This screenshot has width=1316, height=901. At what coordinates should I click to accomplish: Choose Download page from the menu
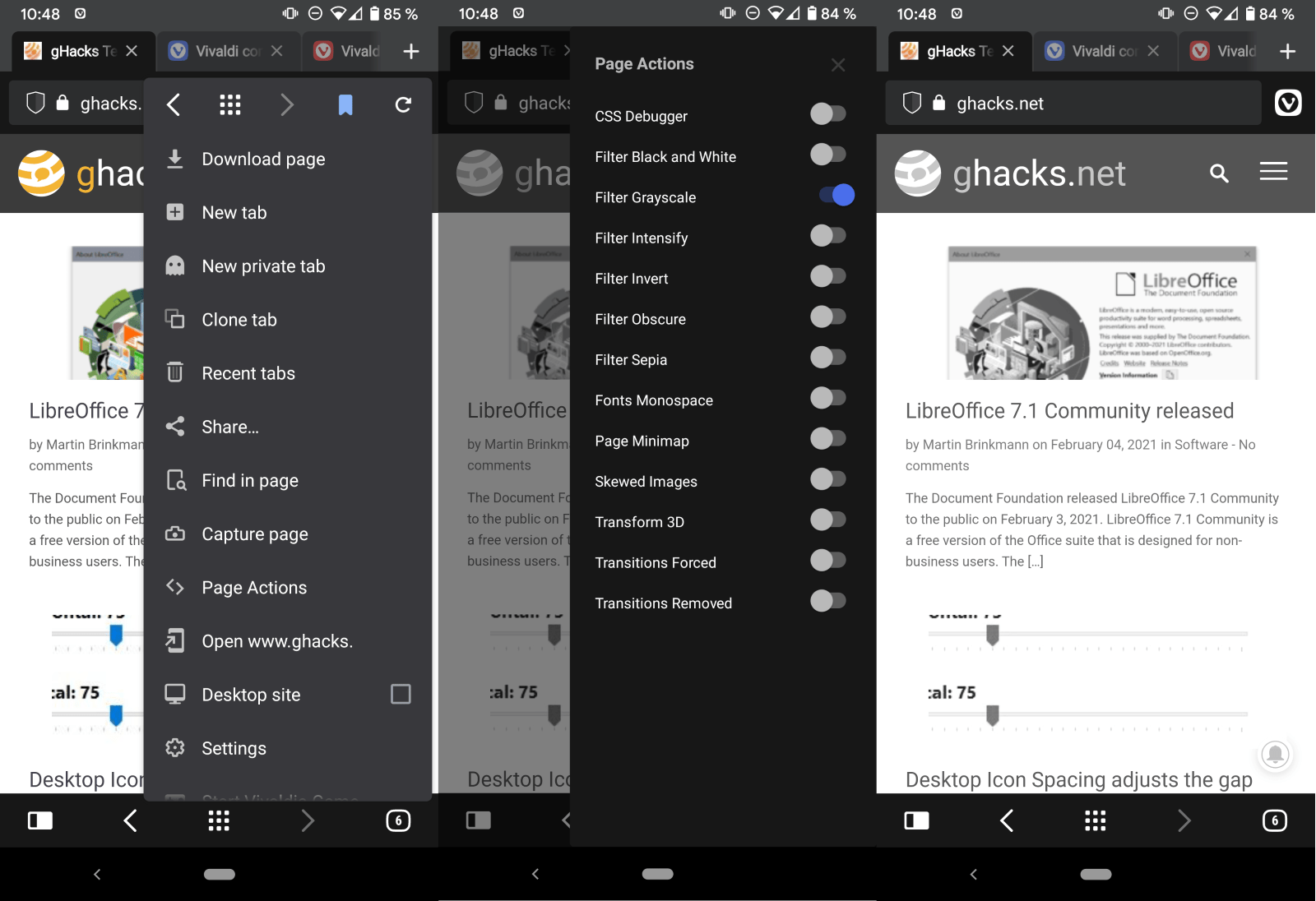288,159
